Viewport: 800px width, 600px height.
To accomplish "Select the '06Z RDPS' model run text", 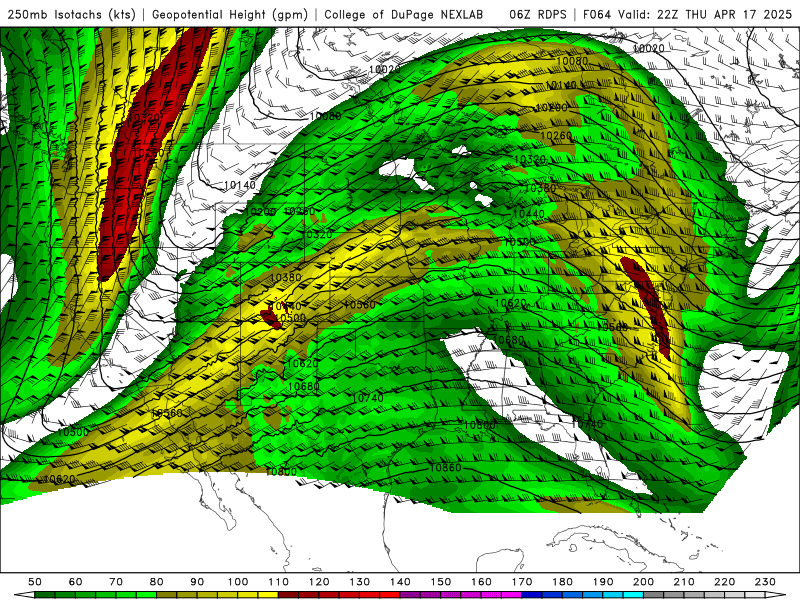I will pos(538,14).
